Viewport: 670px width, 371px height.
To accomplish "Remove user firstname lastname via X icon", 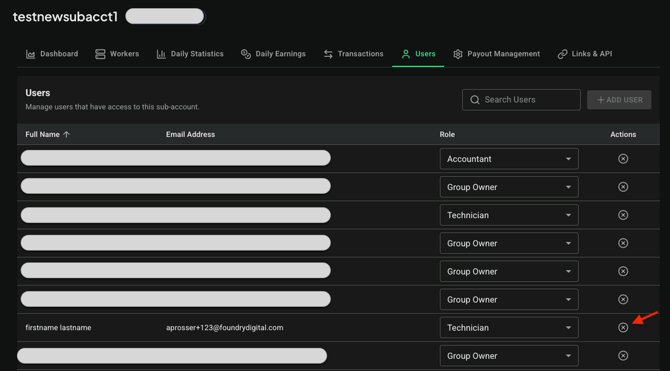I will pyautogui.click(x=623, y=327).
